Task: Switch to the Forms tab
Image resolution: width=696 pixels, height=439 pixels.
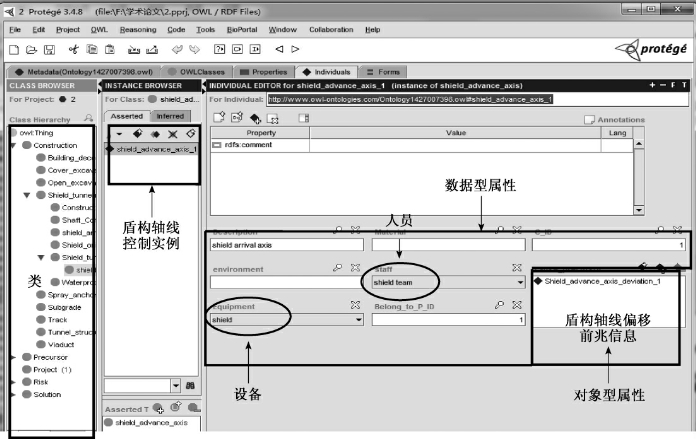Action: pos(384,72)
